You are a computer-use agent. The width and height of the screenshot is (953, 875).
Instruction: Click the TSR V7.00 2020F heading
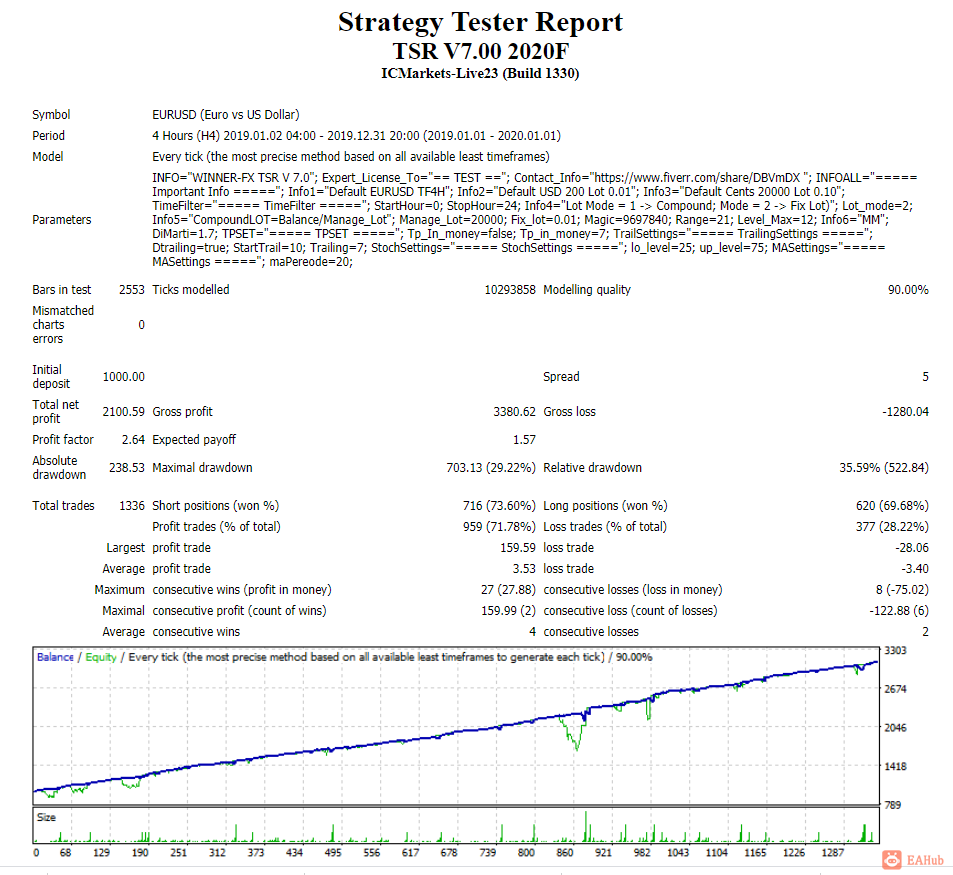point(480,51)
